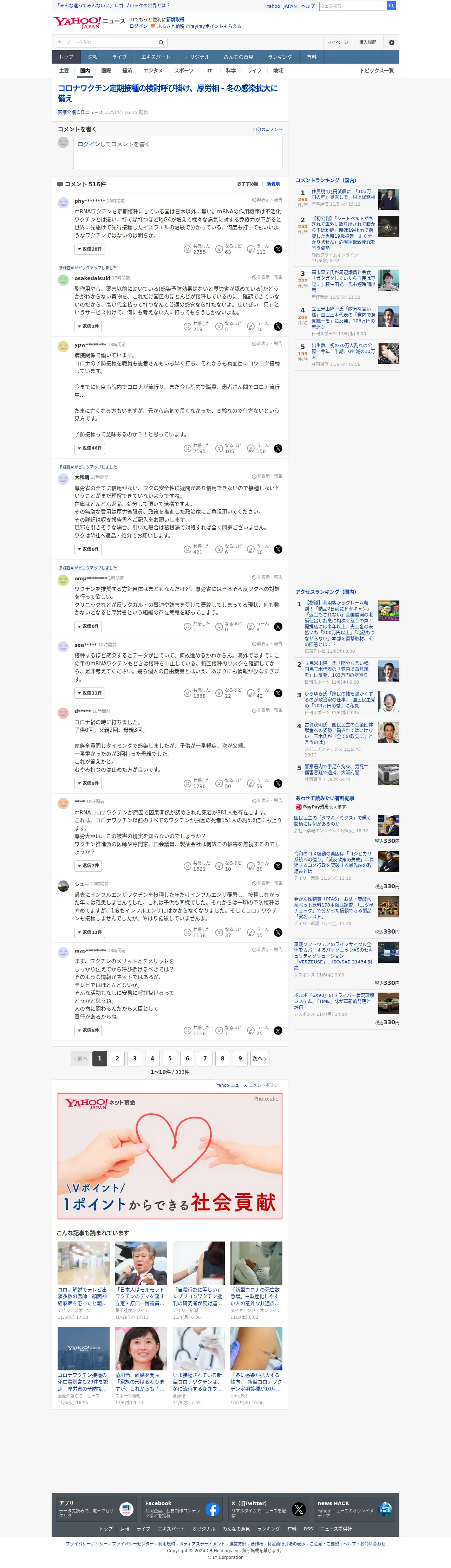The image size is (451, 1568).
Task: Expand 返信11件 replies under sea***** comment
Action: coord(90,693)
